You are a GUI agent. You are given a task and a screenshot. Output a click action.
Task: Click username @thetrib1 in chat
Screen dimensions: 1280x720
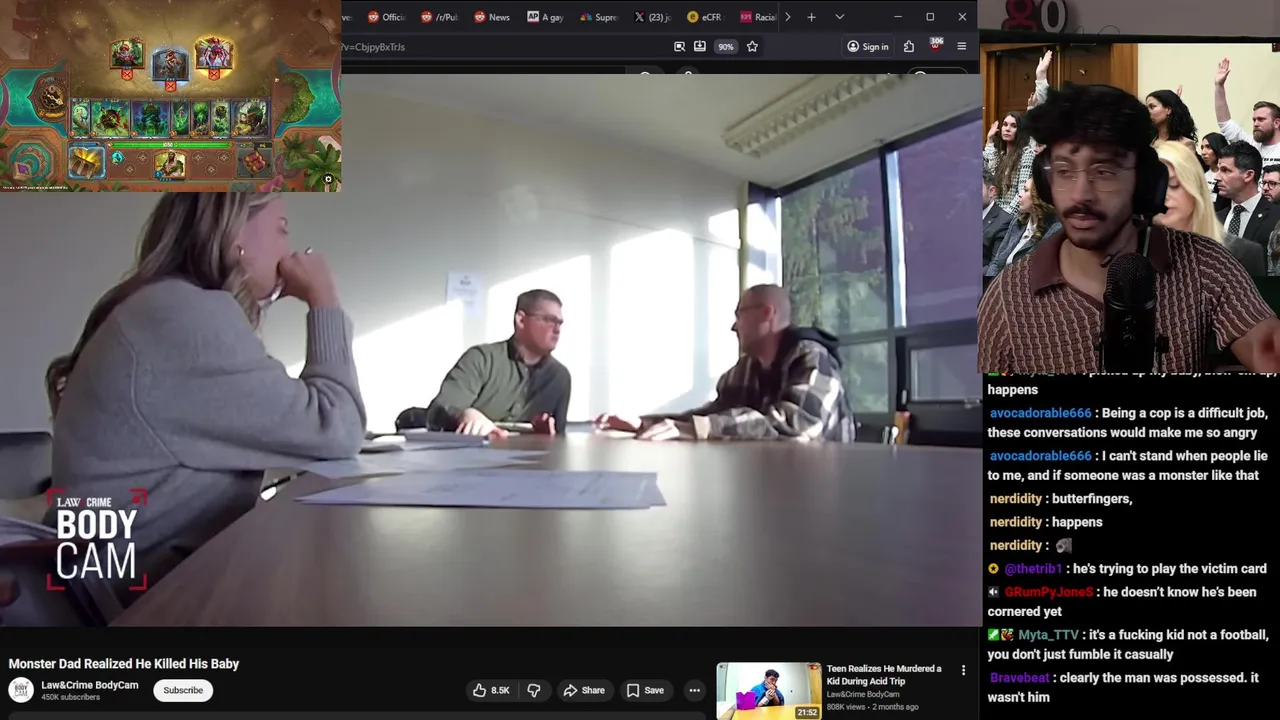click(x=1033, y=569)
